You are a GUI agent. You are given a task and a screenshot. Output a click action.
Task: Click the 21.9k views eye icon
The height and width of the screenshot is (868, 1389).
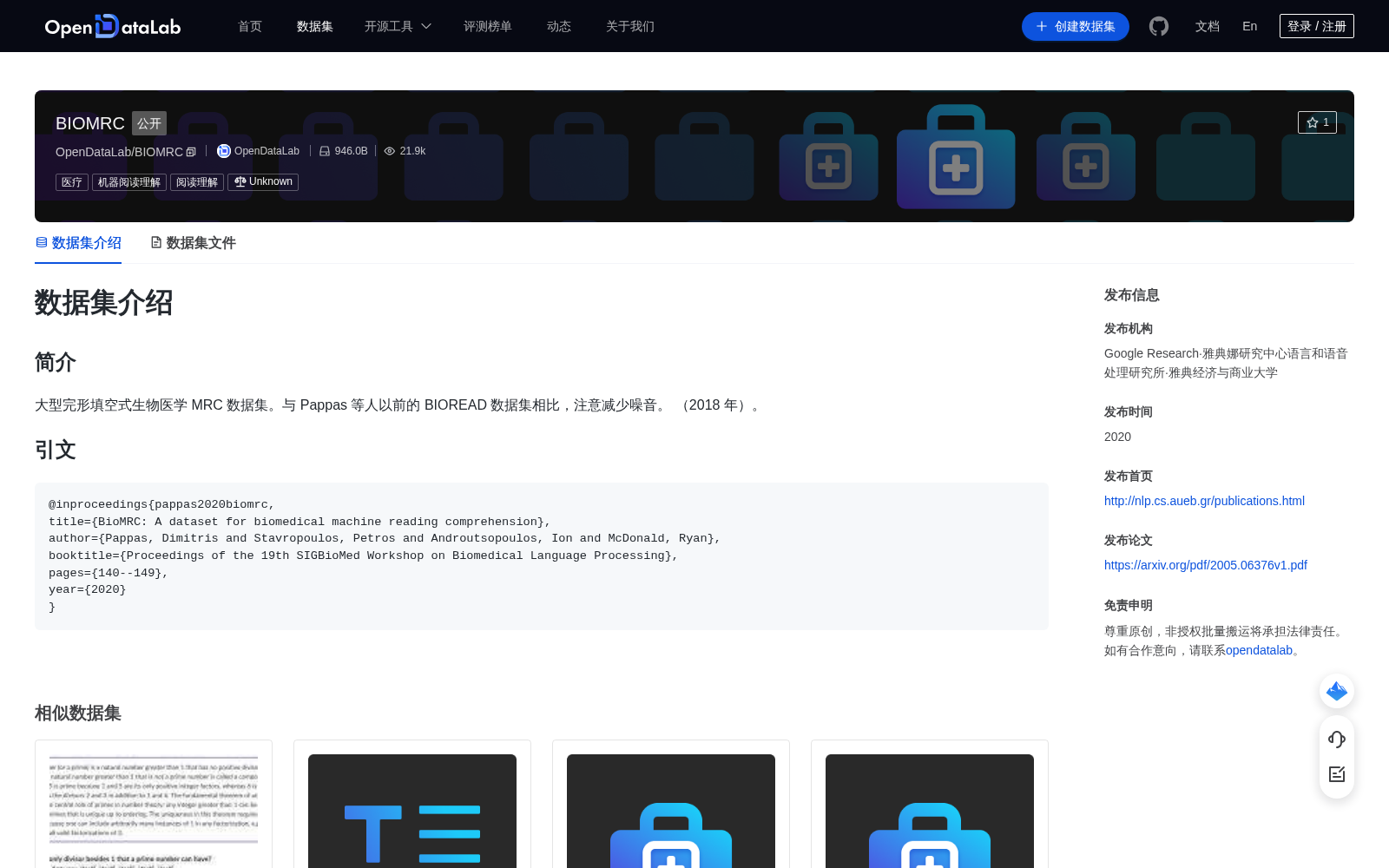(x=390, y=151)
